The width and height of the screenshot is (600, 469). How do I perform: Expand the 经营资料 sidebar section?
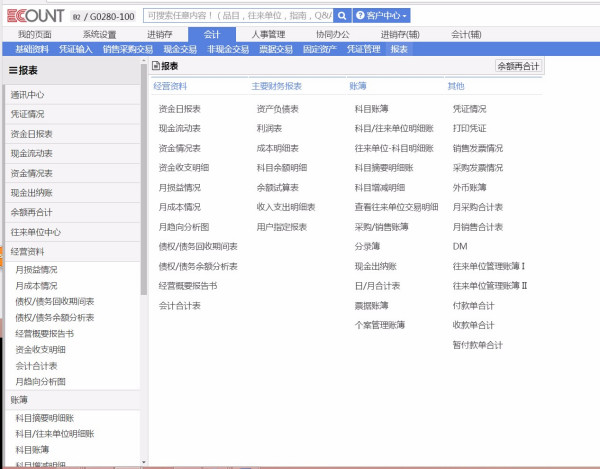click(28, 251)
